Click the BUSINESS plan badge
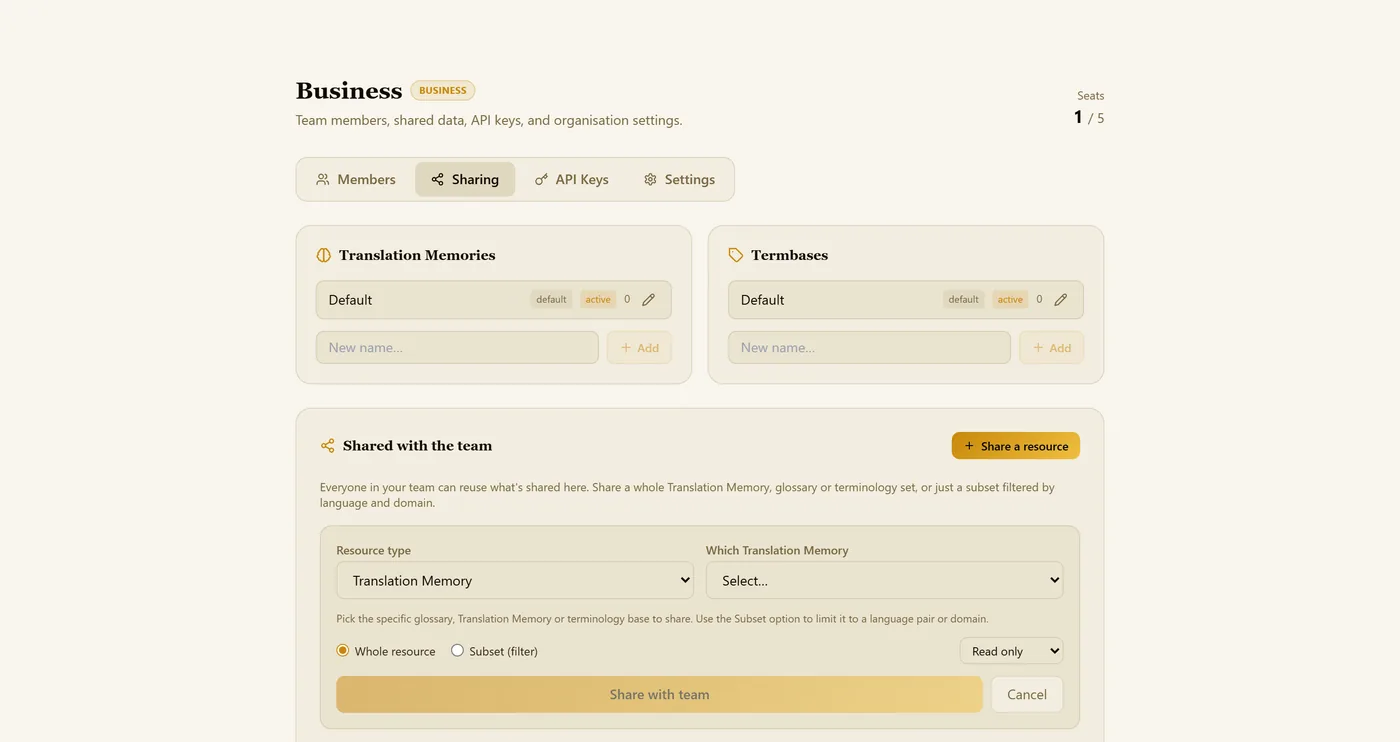The image size is (1400, 742). click(443, 90)
